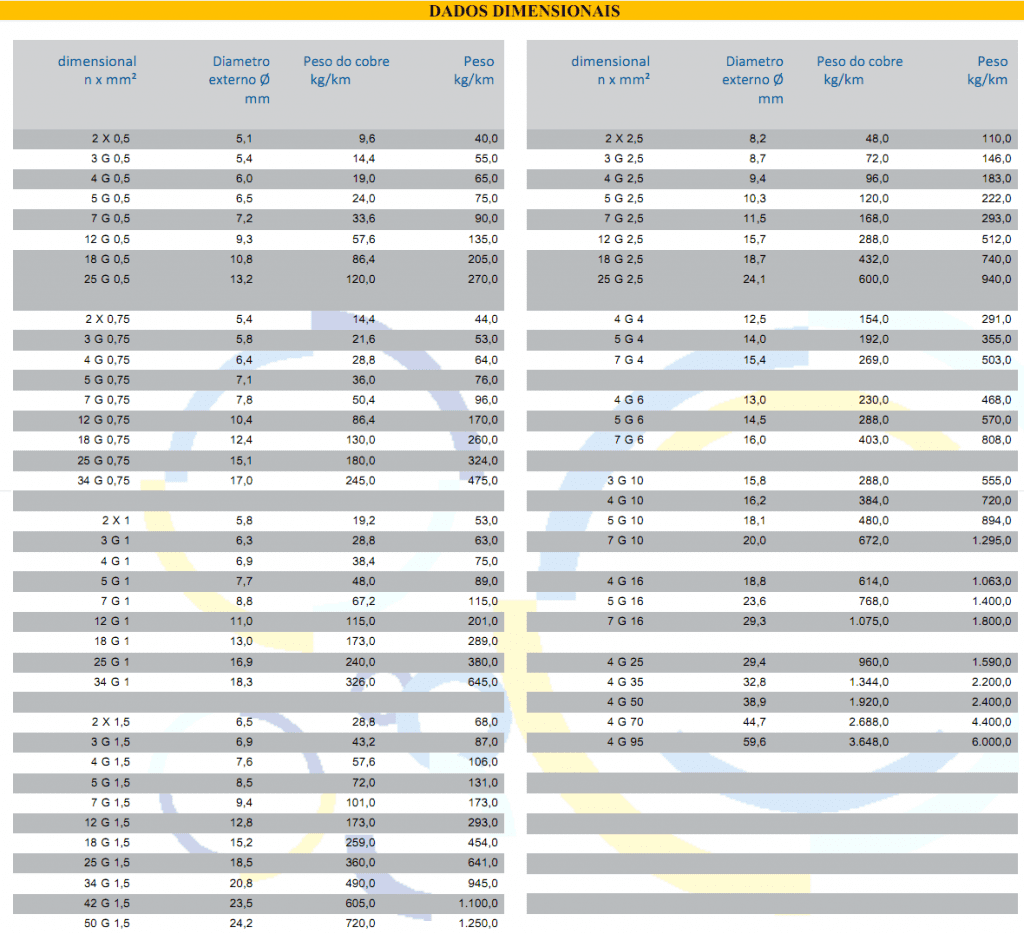Click the '7 G 6' cell

628,440
